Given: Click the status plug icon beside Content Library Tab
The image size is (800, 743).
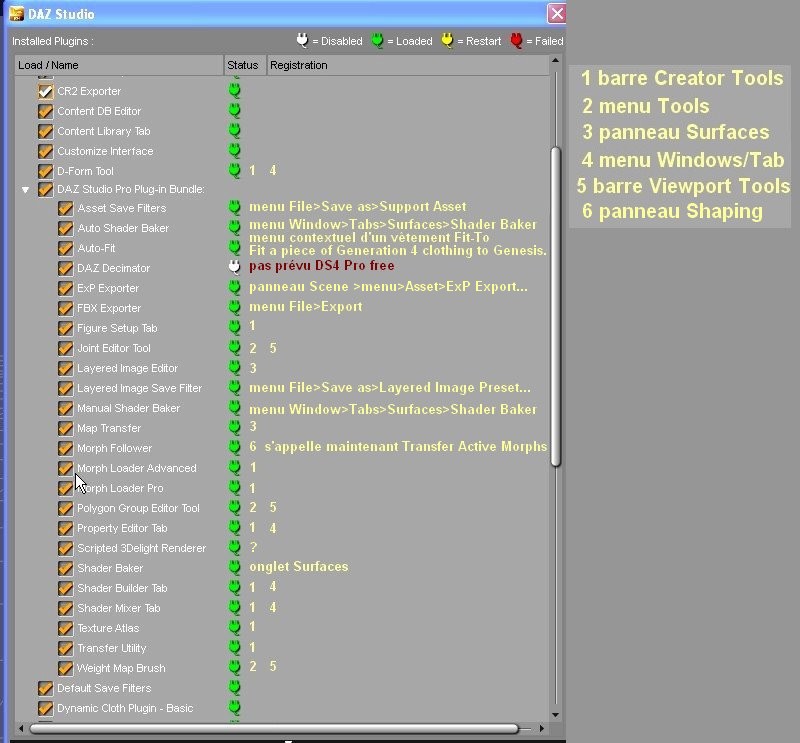Looking at the screenshot, I should (234, 131).
